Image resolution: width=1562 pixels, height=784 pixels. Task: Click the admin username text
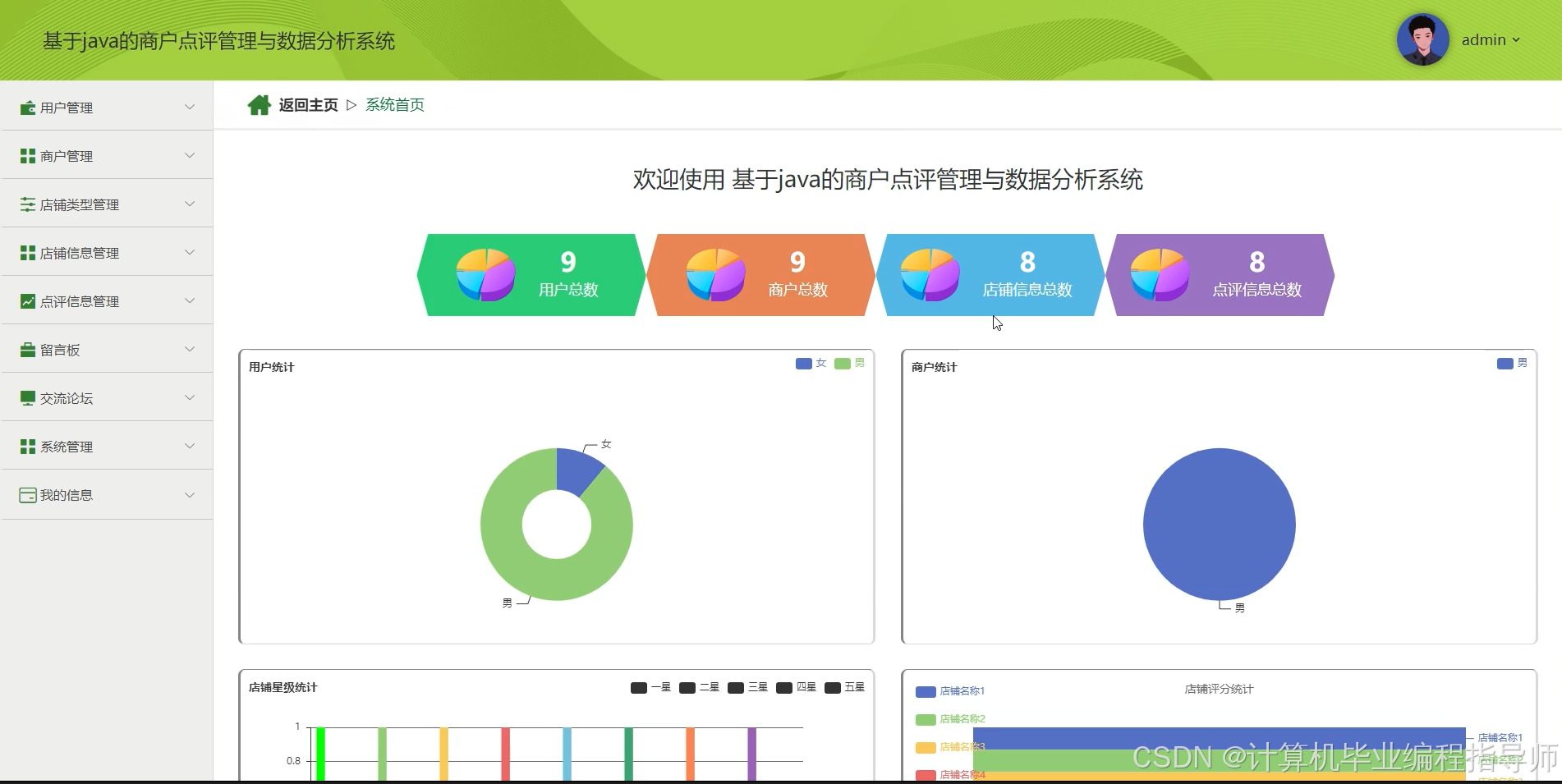[1483, 39]
